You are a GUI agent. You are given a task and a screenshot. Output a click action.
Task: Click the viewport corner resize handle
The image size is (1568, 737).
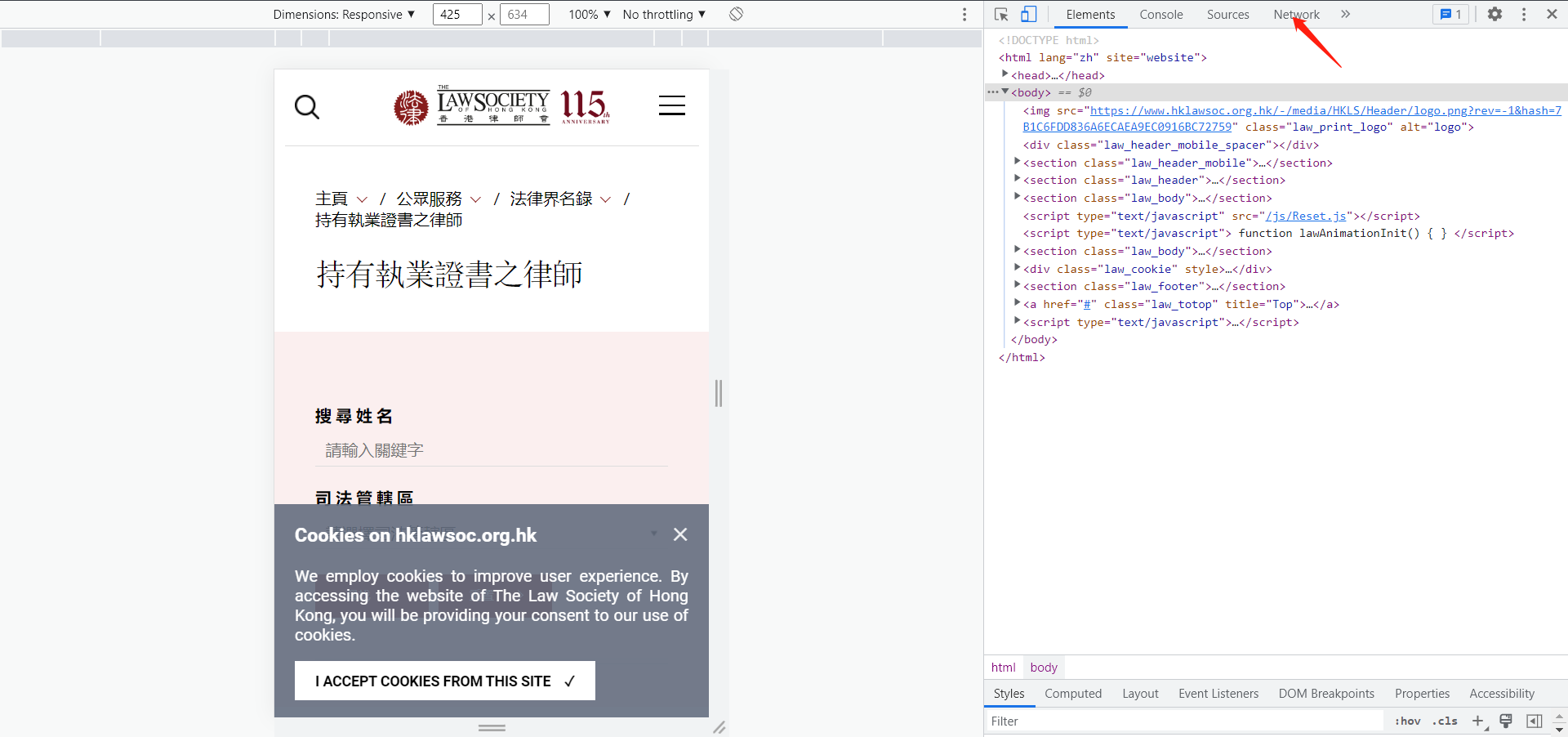click(x=719, y=727)
